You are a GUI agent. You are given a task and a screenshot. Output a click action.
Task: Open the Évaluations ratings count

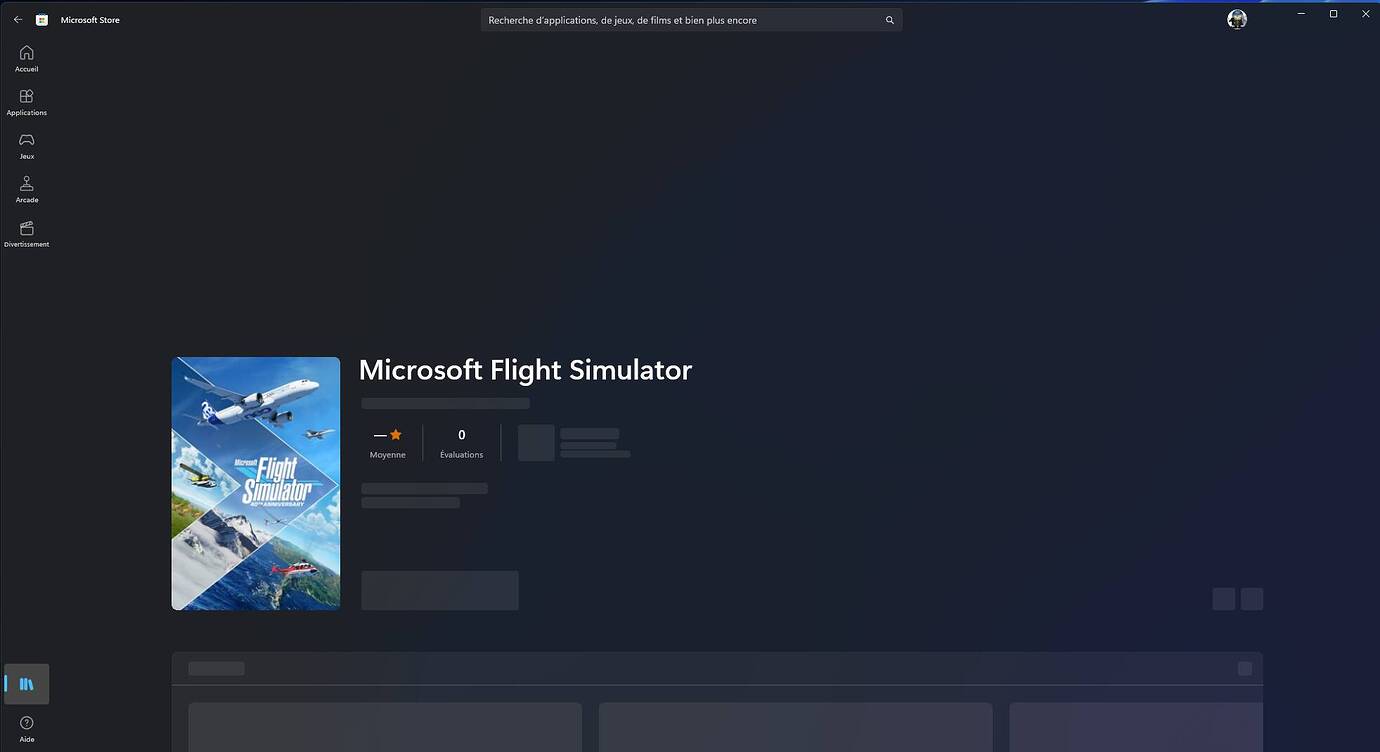click(x=461, y=442)
